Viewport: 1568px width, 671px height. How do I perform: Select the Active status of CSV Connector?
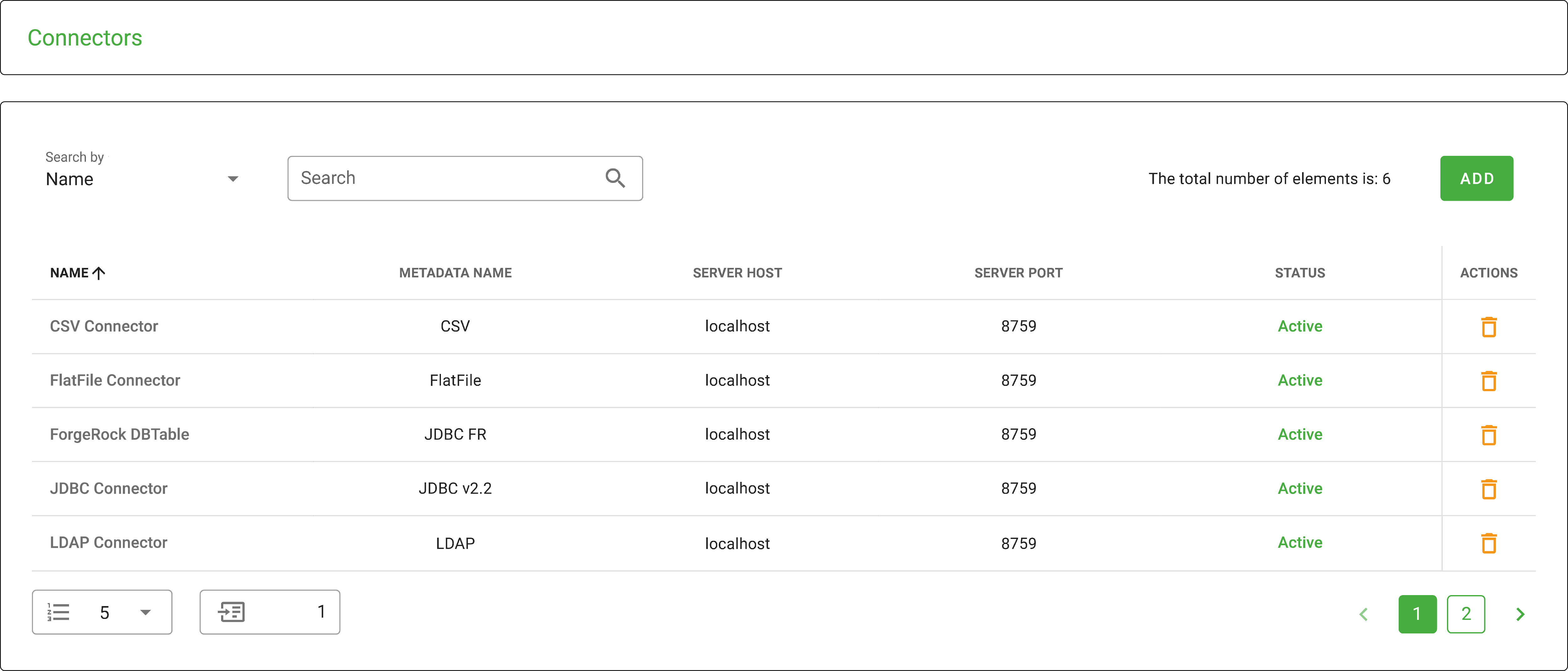point(1300,326)
